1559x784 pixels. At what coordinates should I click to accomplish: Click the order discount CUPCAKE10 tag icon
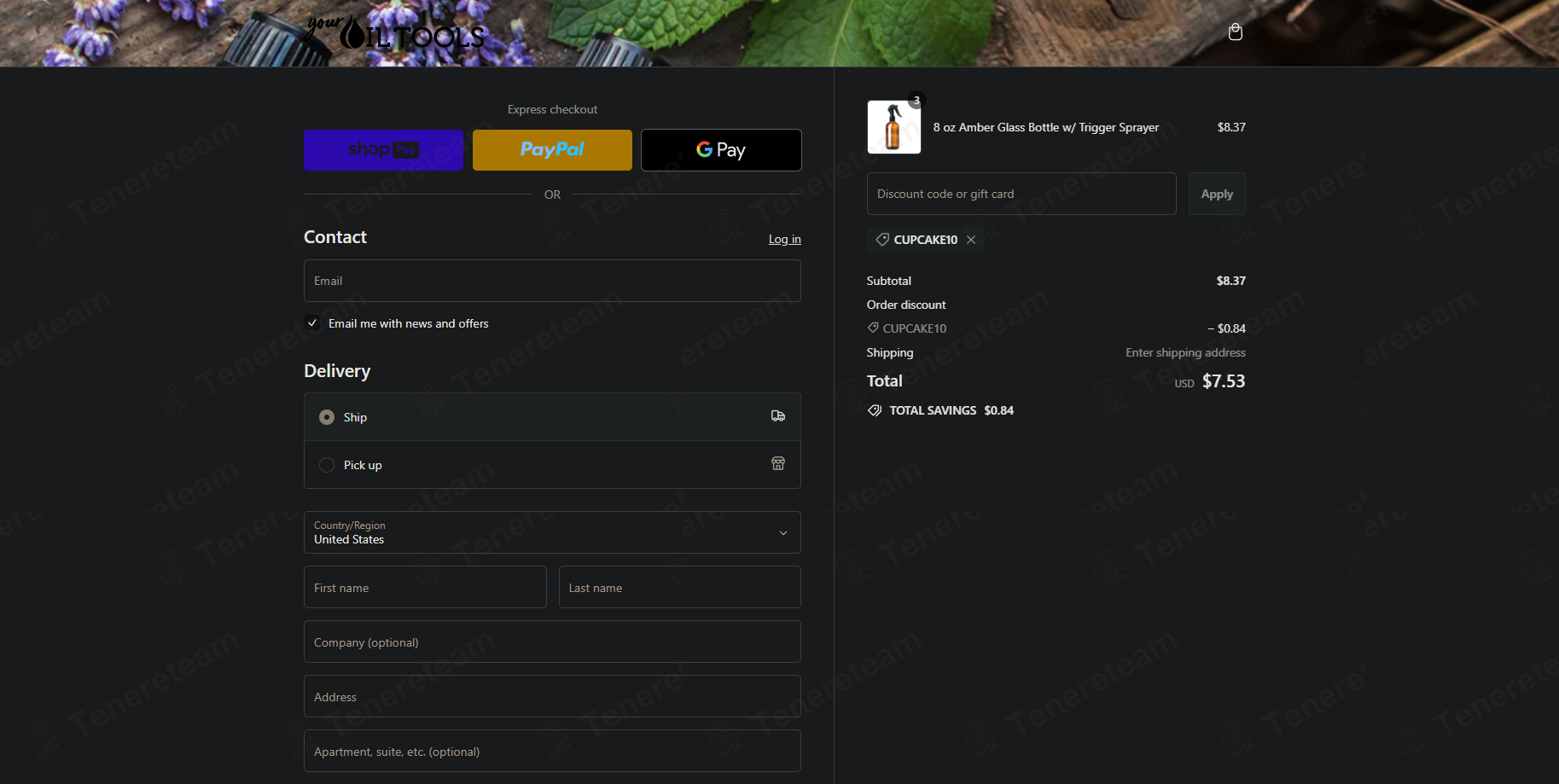click(x=873, y=328)
